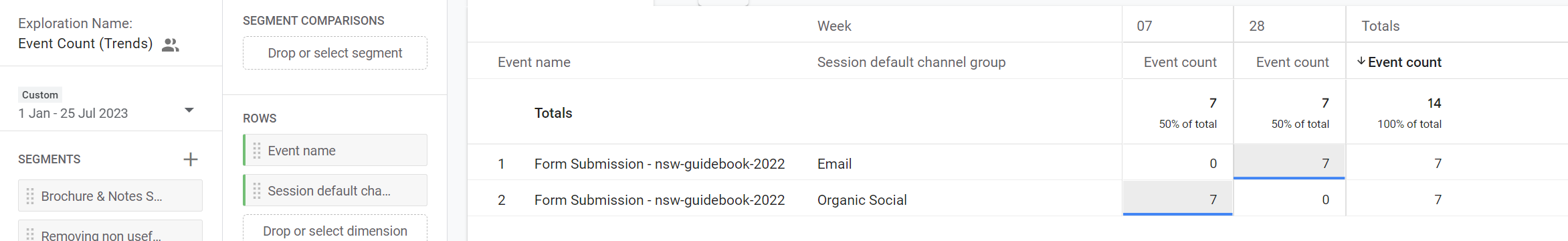Add a new segment with plus icon
This screenshot has height=241, width=1568.
191,159
